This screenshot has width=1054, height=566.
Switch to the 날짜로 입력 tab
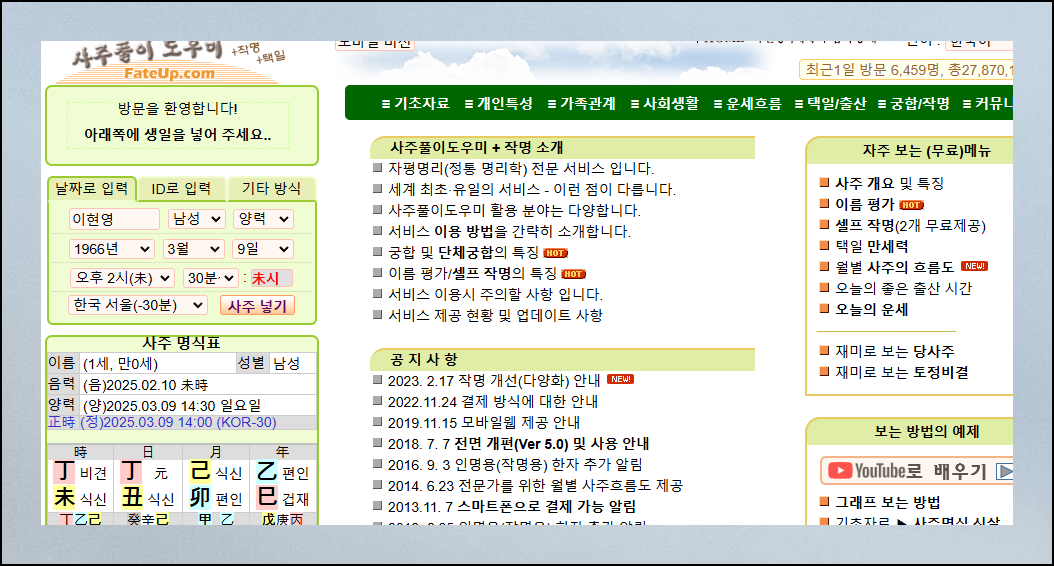pyautogui.click(x=91, y=189)
